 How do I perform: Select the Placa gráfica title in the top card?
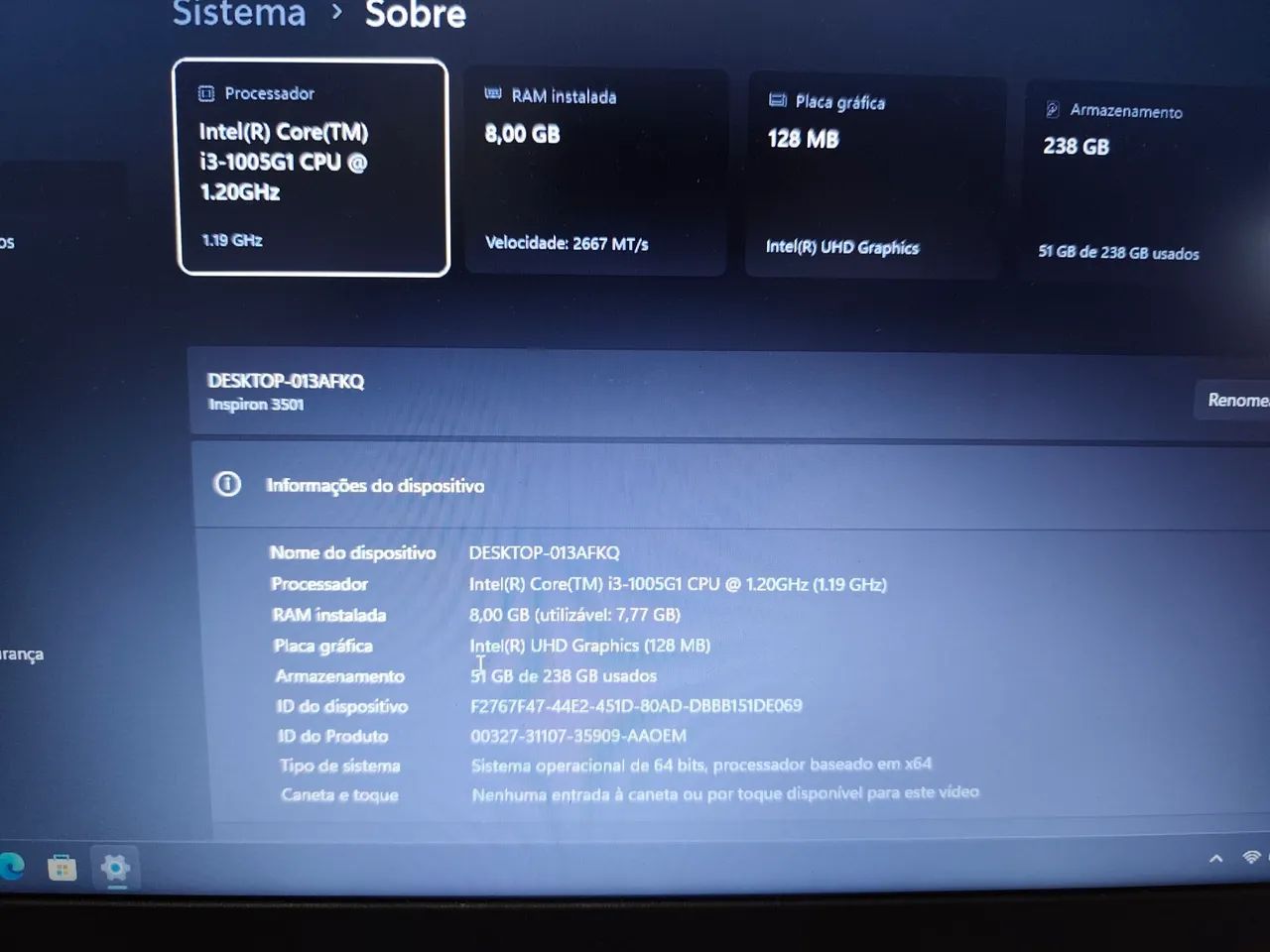[839, 102]
